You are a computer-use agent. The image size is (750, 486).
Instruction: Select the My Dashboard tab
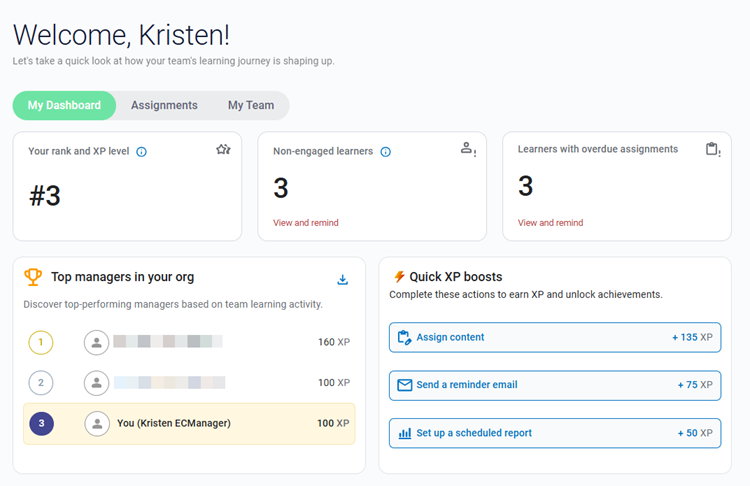point(64,105)
